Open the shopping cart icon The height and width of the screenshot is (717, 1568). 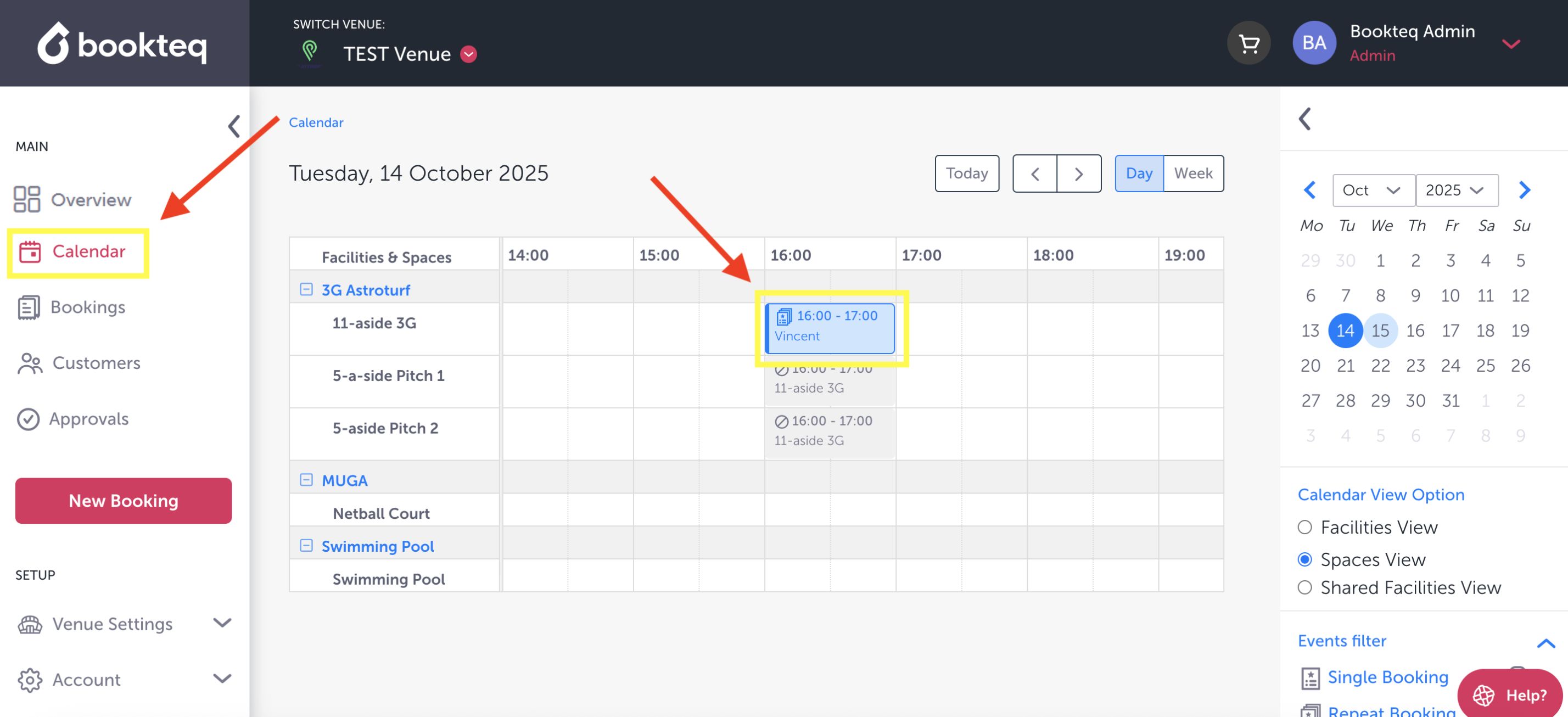click(x=1248, y=43)
